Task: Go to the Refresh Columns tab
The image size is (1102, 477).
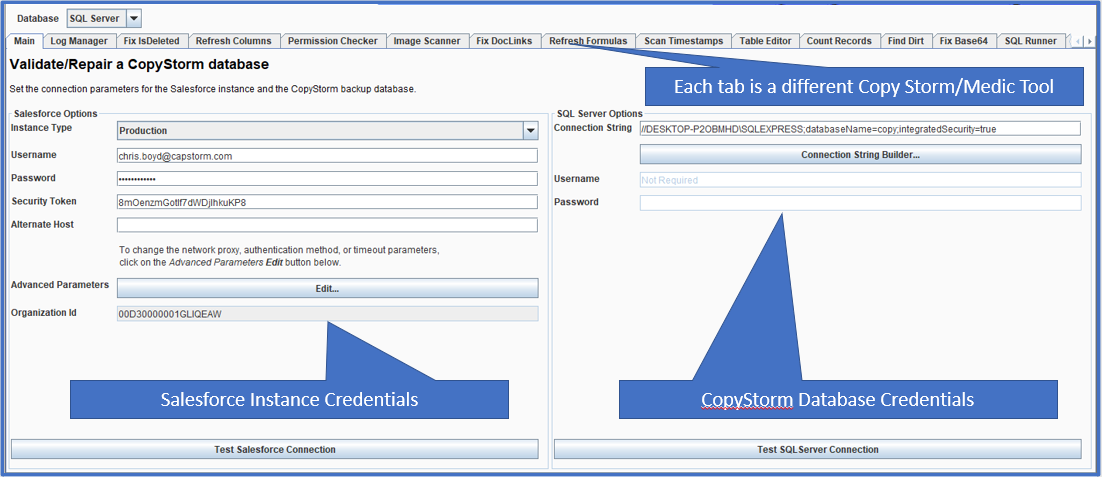Action: pyautogui.click(x=233, y=41)
